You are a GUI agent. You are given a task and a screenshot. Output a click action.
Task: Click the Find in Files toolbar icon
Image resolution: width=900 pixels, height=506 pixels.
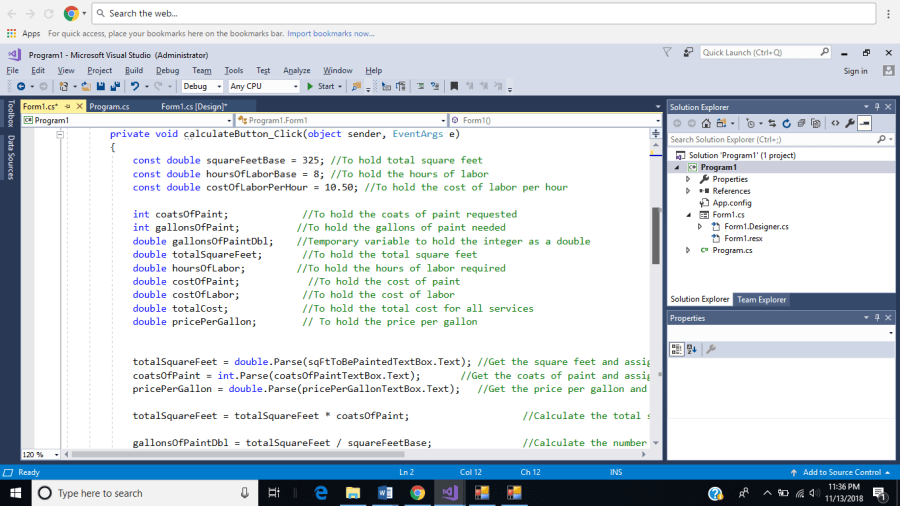pyautogui.click(x=356, y=86)
